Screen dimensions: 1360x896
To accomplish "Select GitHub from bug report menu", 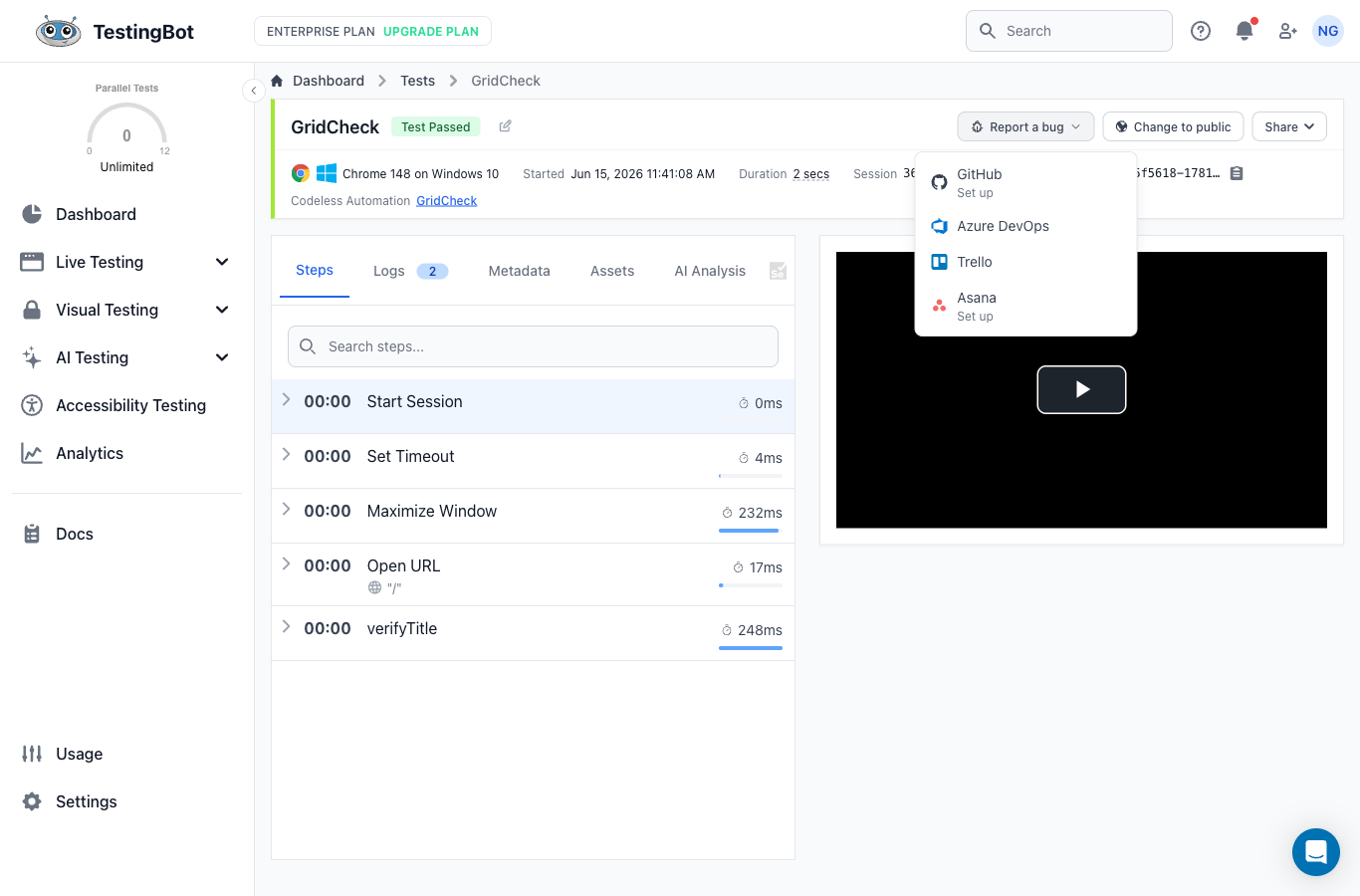I will [x=1025, y=182].
